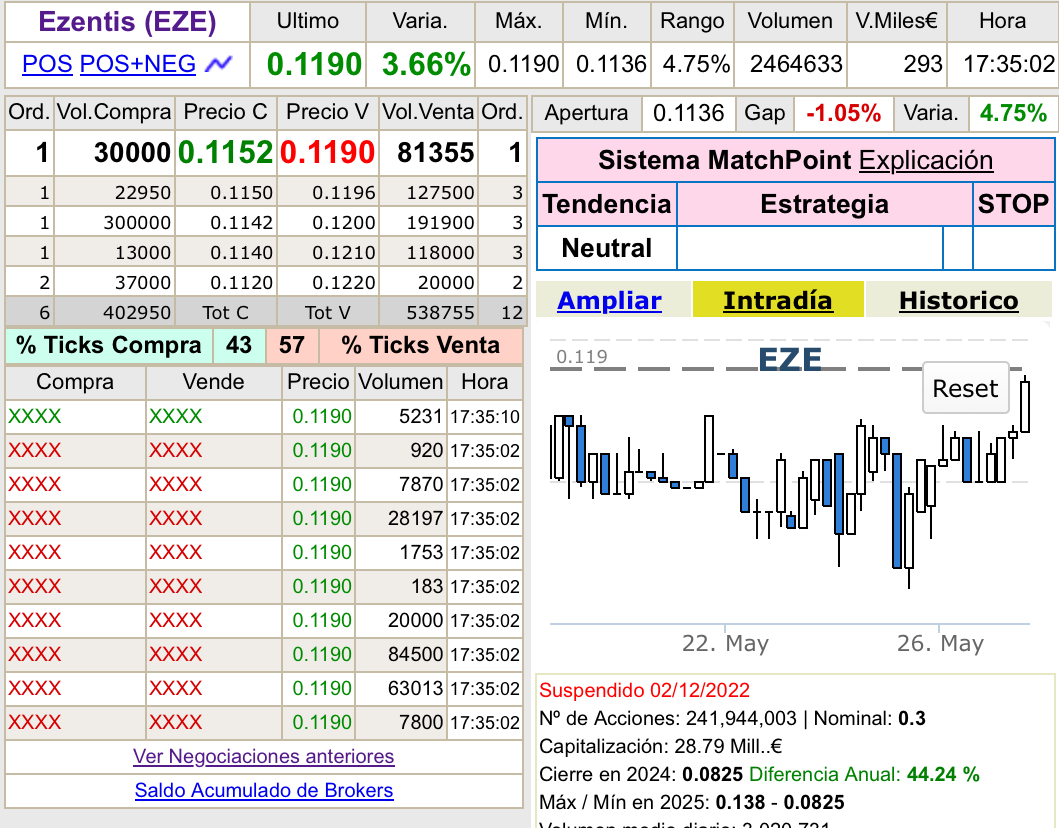Image resolution: width=1059 pixels, height=828 pixels.
Task: Click the Neutral tendency cell
Action: (606, 248)
